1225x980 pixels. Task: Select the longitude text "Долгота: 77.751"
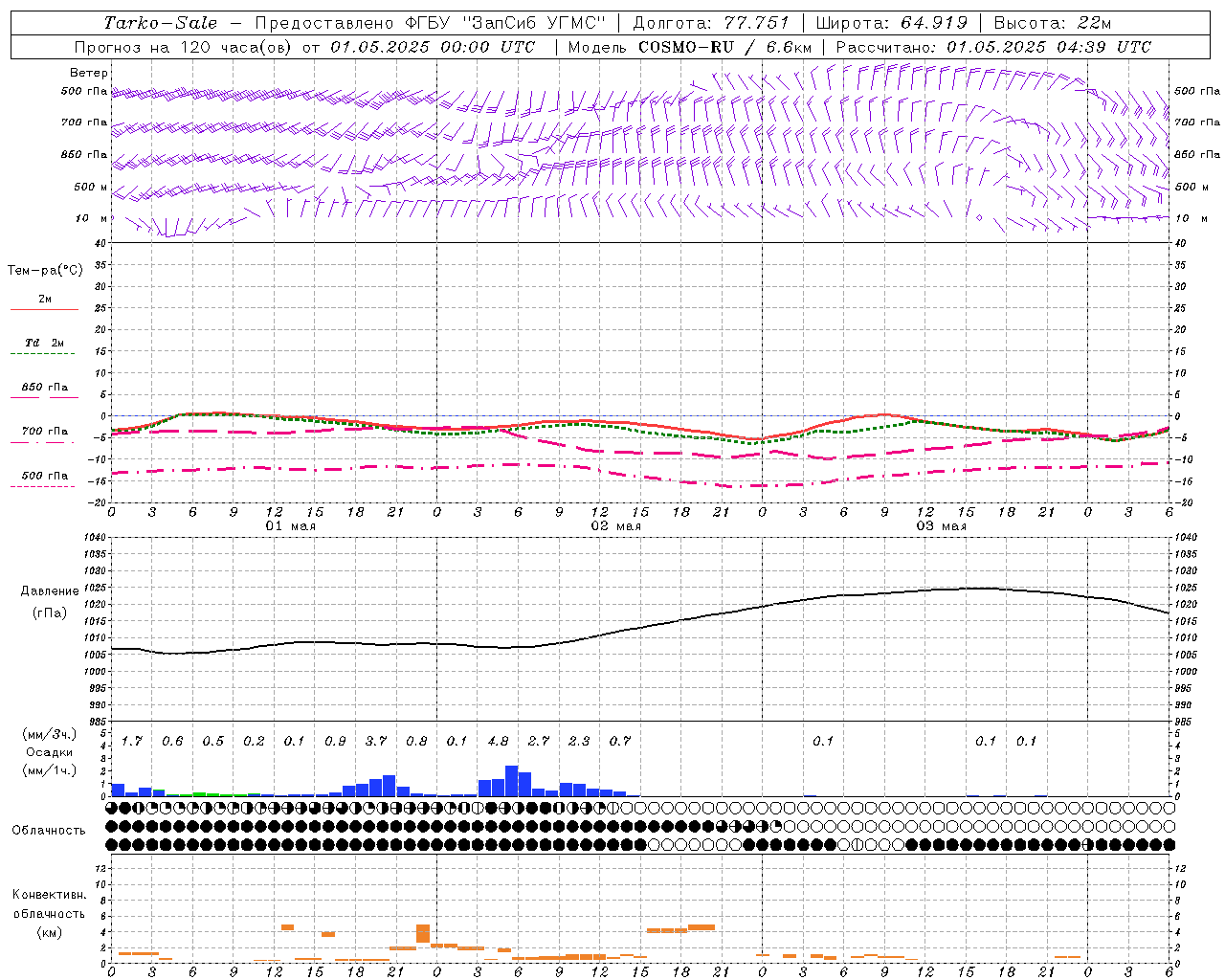click(x=711, y=23)
